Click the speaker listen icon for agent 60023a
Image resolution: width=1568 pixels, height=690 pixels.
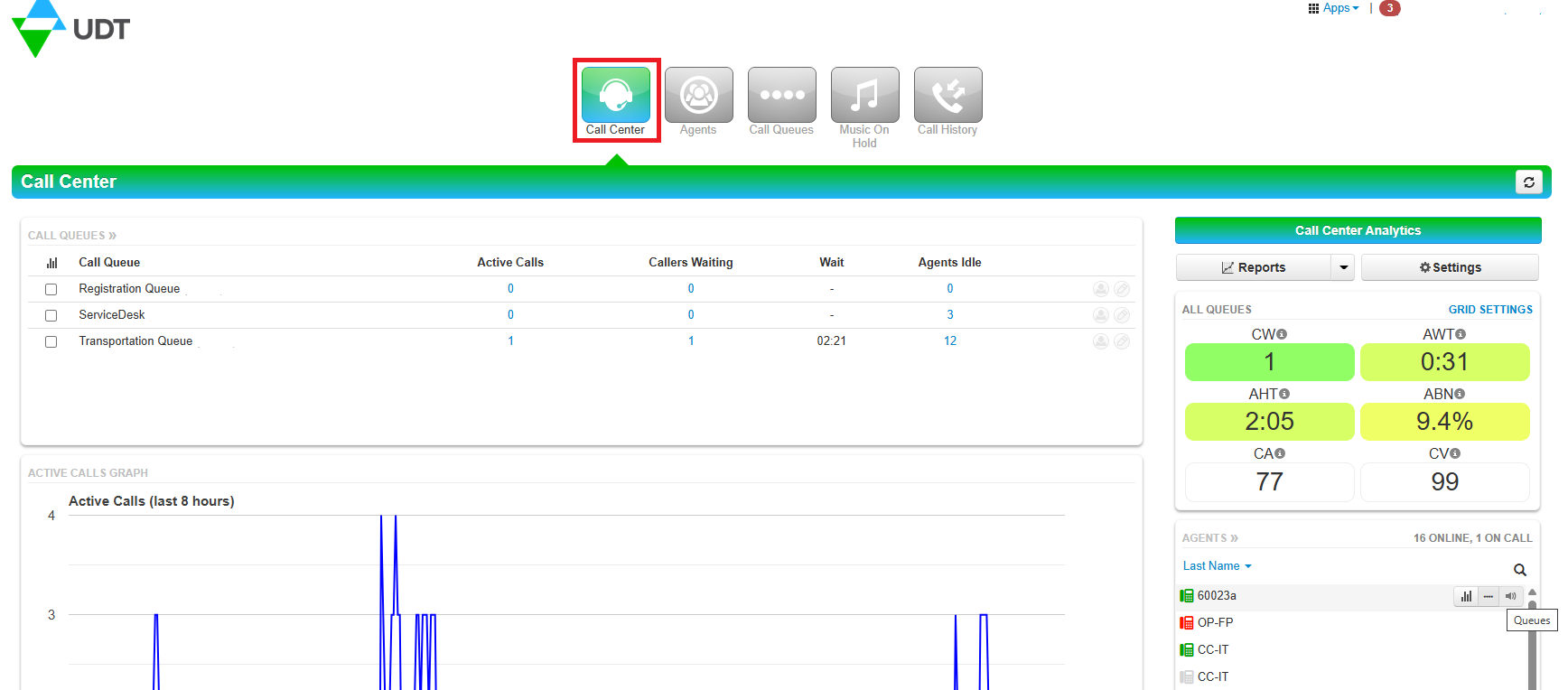point(1510,596)
